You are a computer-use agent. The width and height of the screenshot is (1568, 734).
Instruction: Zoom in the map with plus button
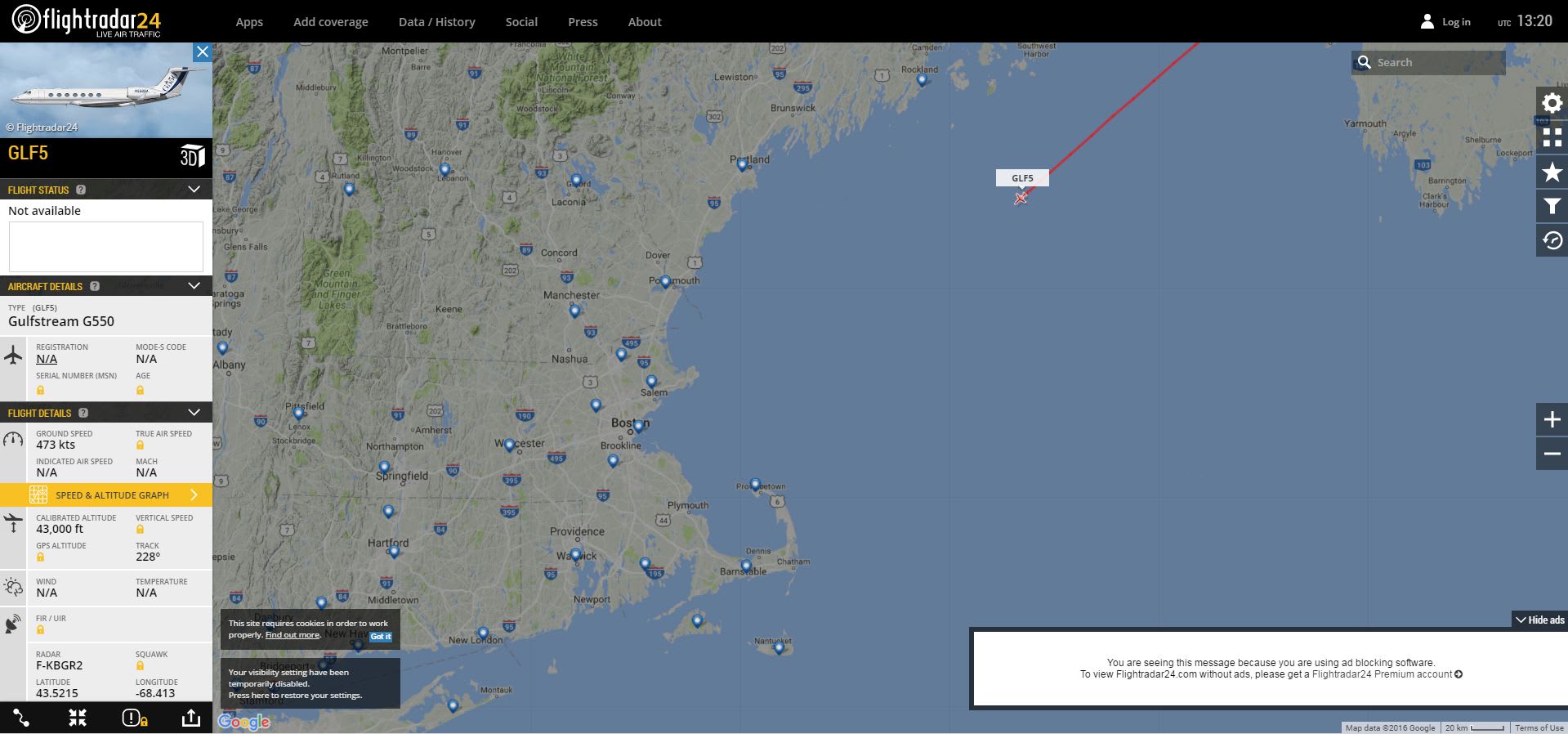click(1552, 419)
